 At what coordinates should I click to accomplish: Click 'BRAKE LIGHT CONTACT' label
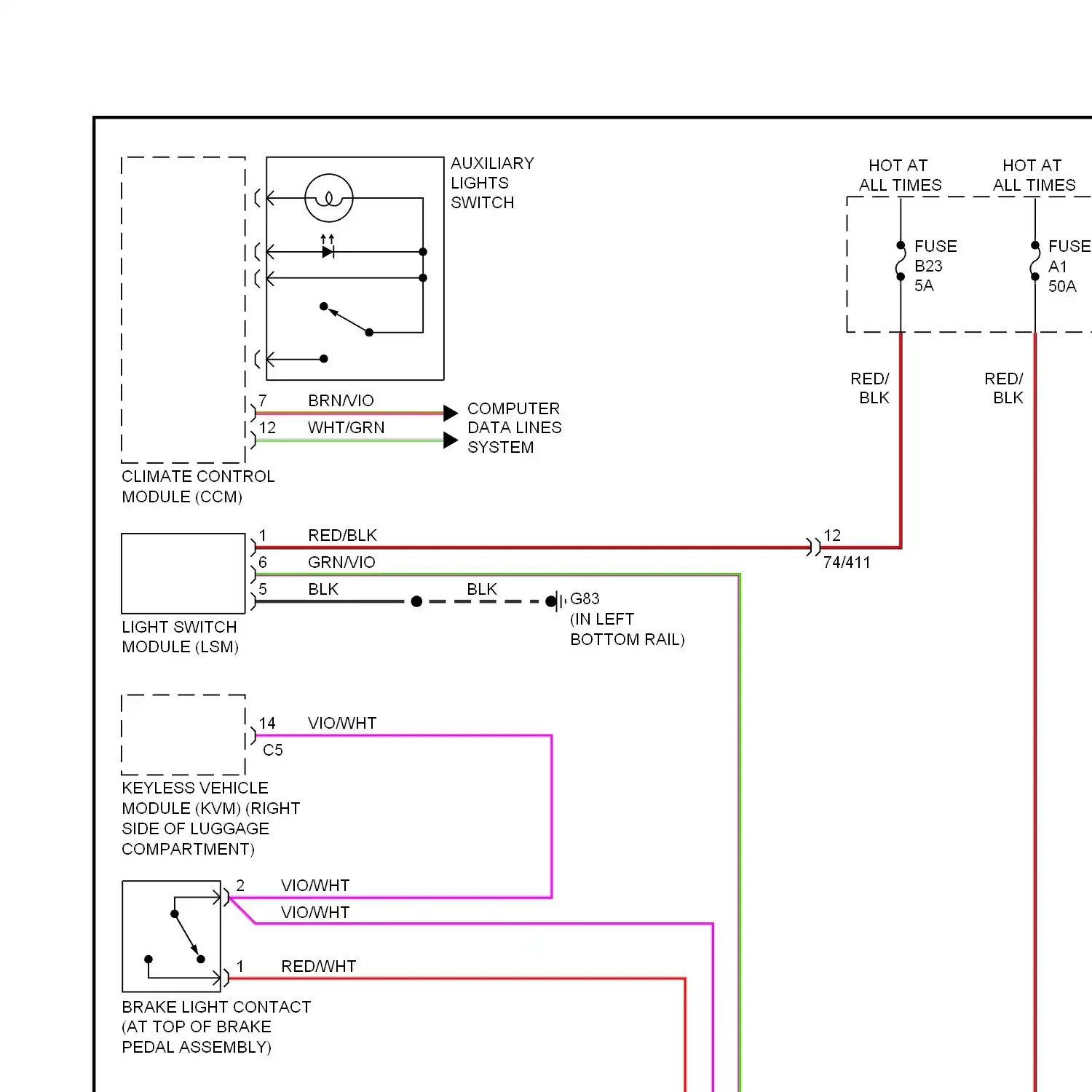216,1026
